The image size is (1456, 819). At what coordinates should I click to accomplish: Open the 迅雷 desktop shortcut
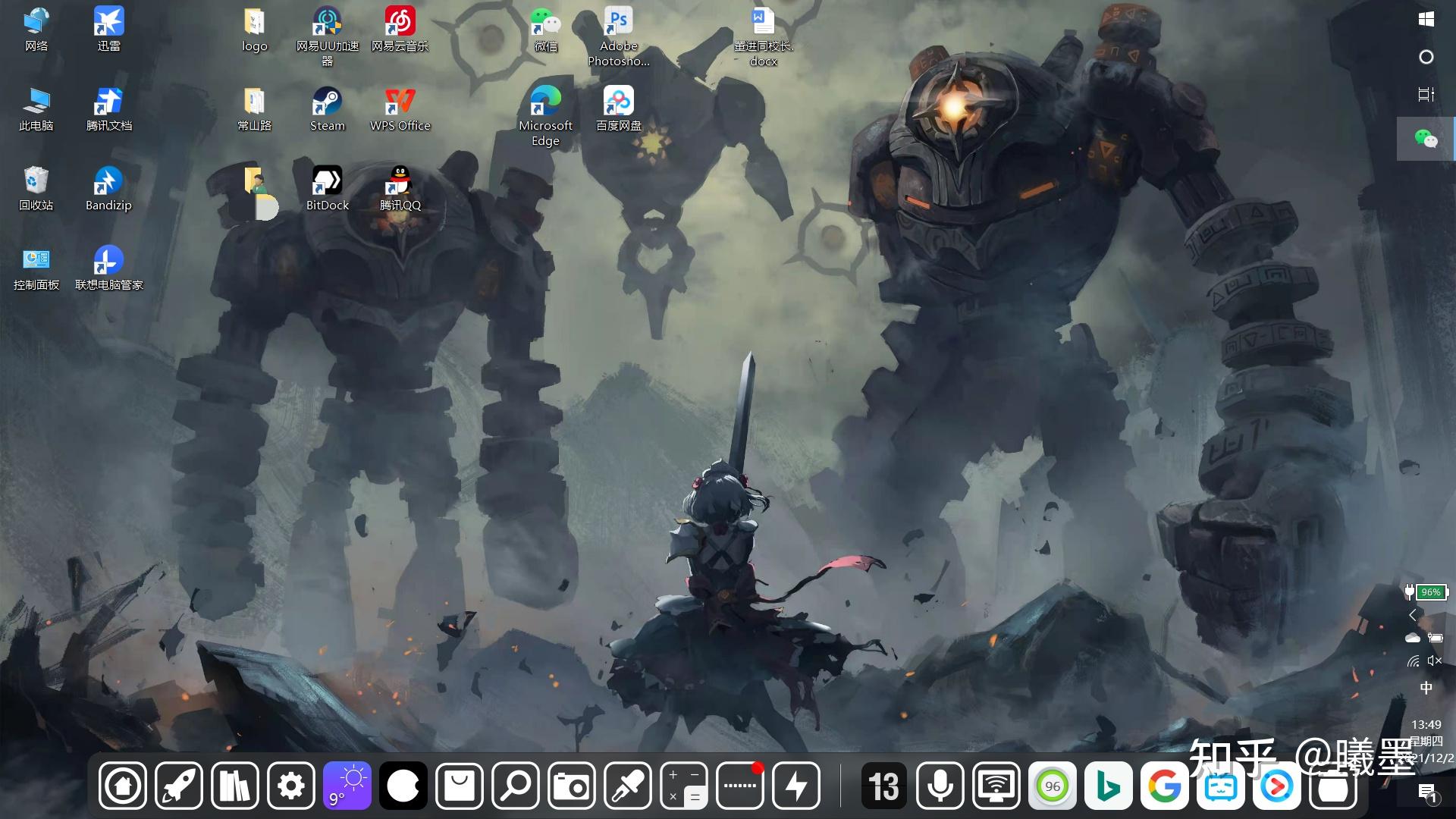pyautogui.click(x=108, y=30)
